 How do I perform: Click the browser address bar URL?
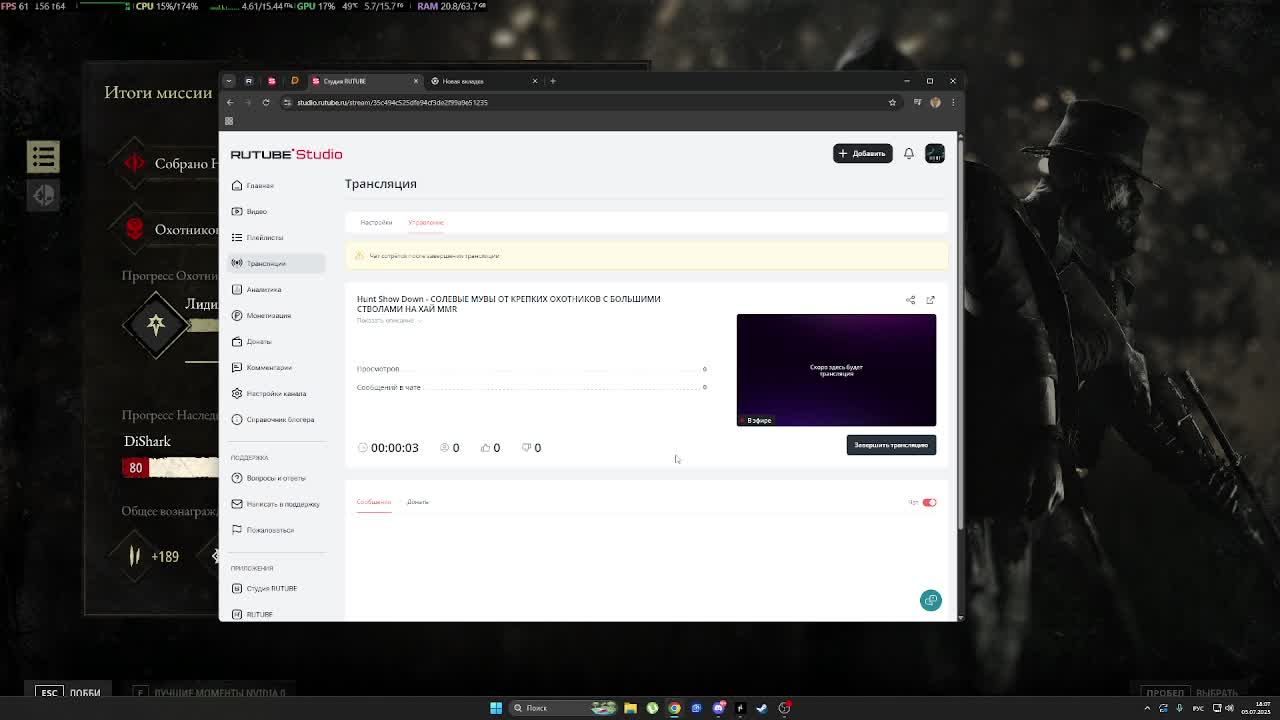(x=392, y=102)
